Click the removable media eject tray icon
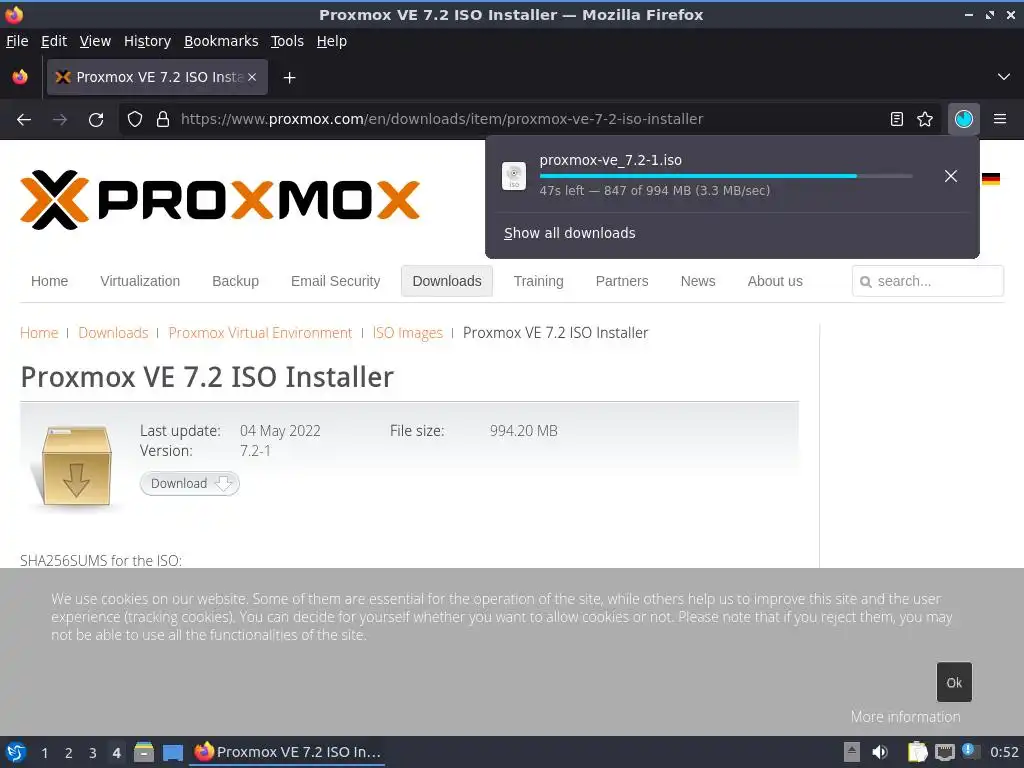The width and height of the screenshot is (1024, 768). 852,752
